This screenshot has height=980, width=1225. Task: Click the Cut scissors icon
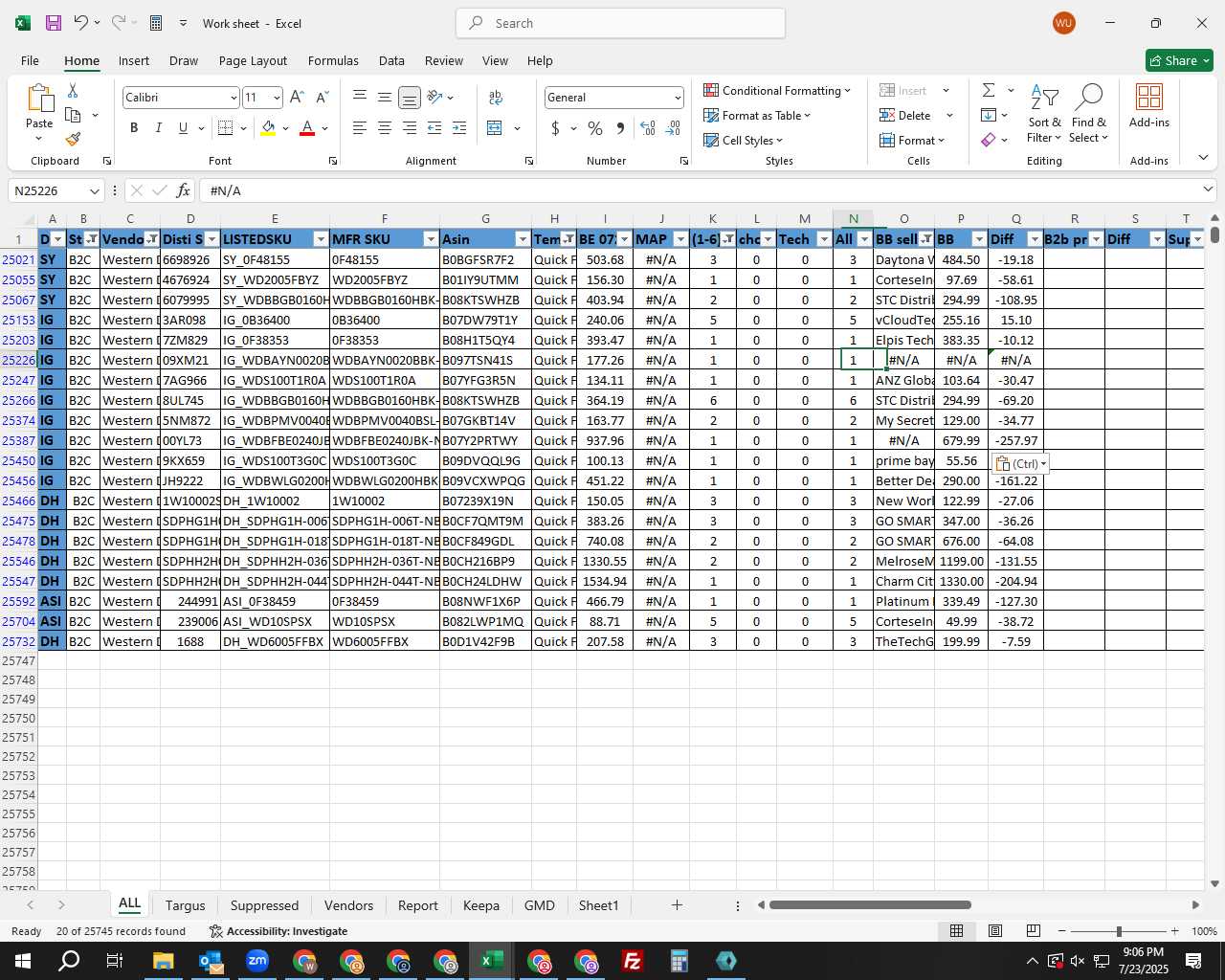tap(73, 91)
